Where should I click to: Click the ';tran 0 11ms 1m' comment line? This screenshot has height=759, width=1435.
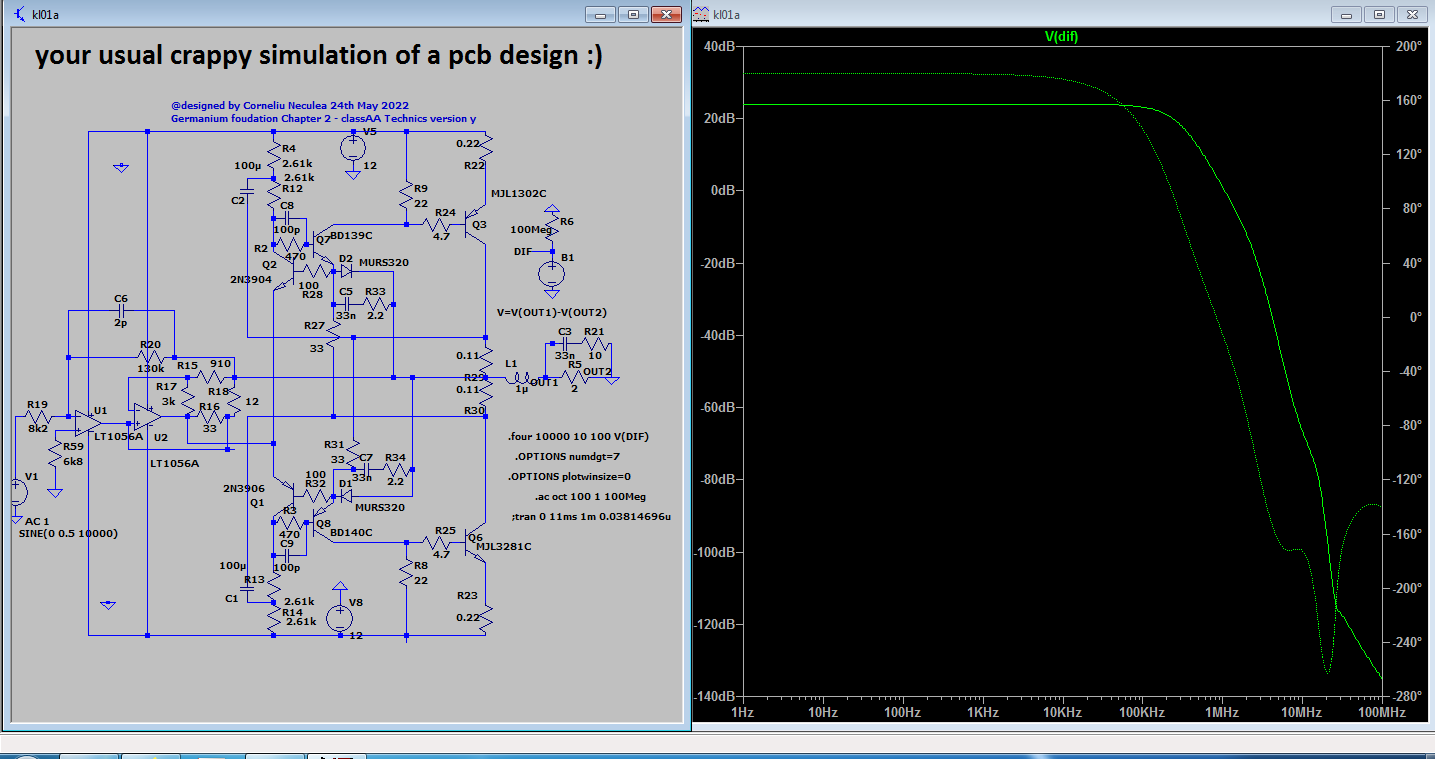(x=590, y=517)
